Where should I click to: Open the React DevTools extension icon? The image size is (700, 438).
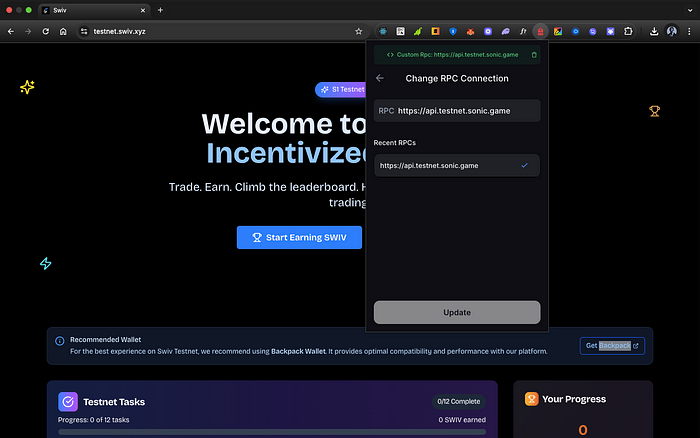(383, 31)
